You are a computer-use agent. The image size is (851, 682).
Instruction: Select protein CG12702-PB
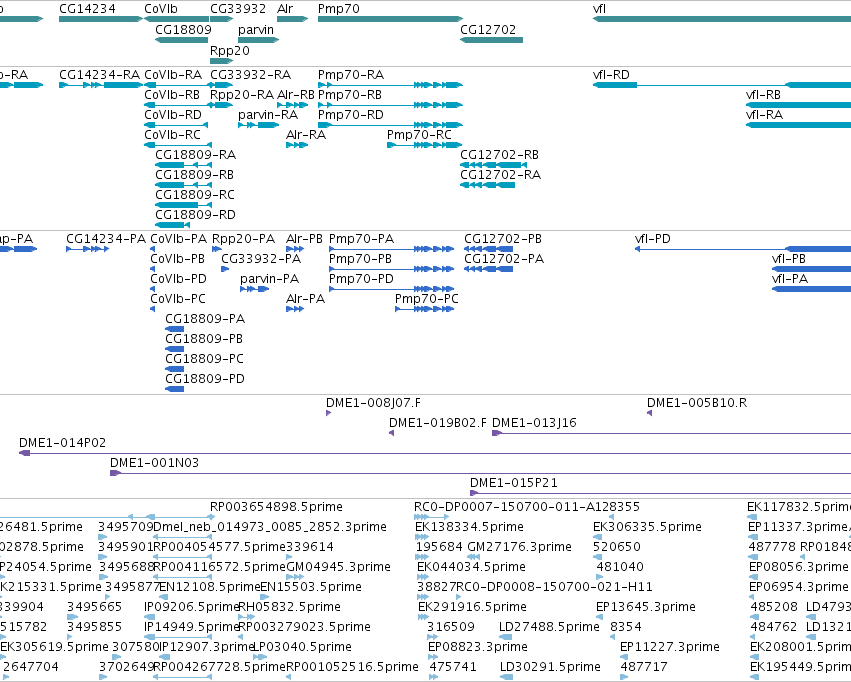coord(488,249)
